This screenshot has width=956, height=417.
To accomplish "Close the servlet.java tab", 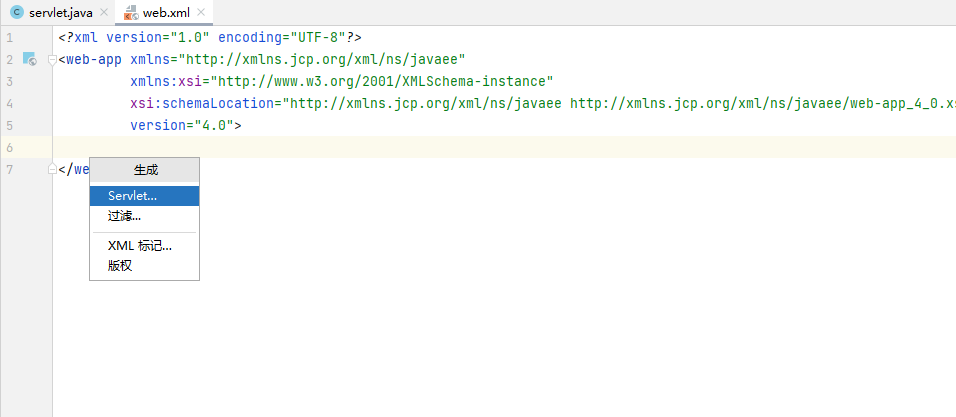I will (104, 13).
